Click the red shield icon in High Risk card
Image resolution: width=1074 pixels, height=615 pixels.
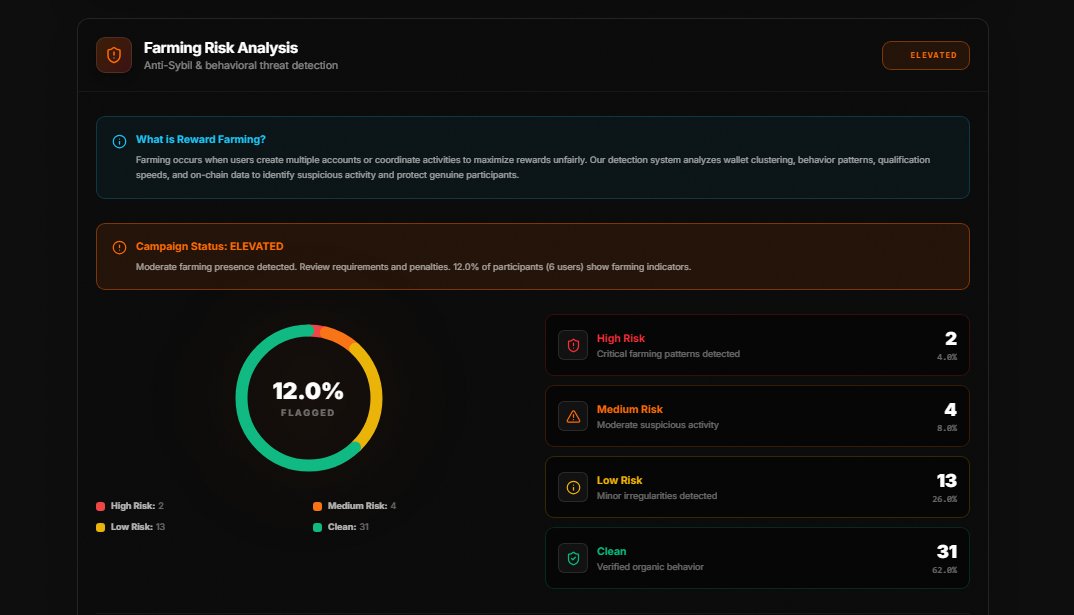(573, 345)
